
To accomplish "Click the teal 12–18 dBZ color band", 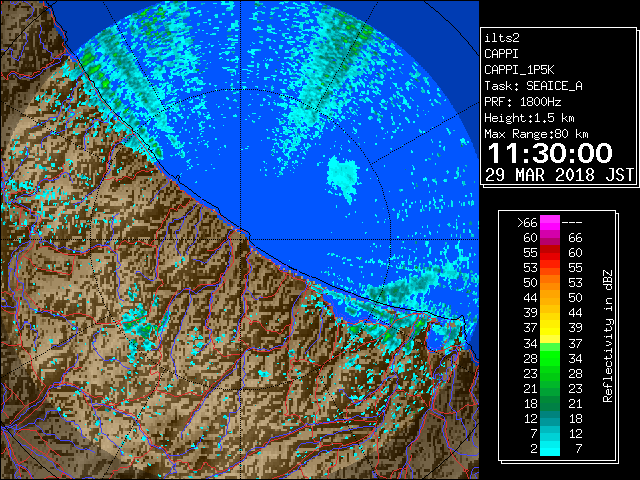I will click(x=550, y=418).
